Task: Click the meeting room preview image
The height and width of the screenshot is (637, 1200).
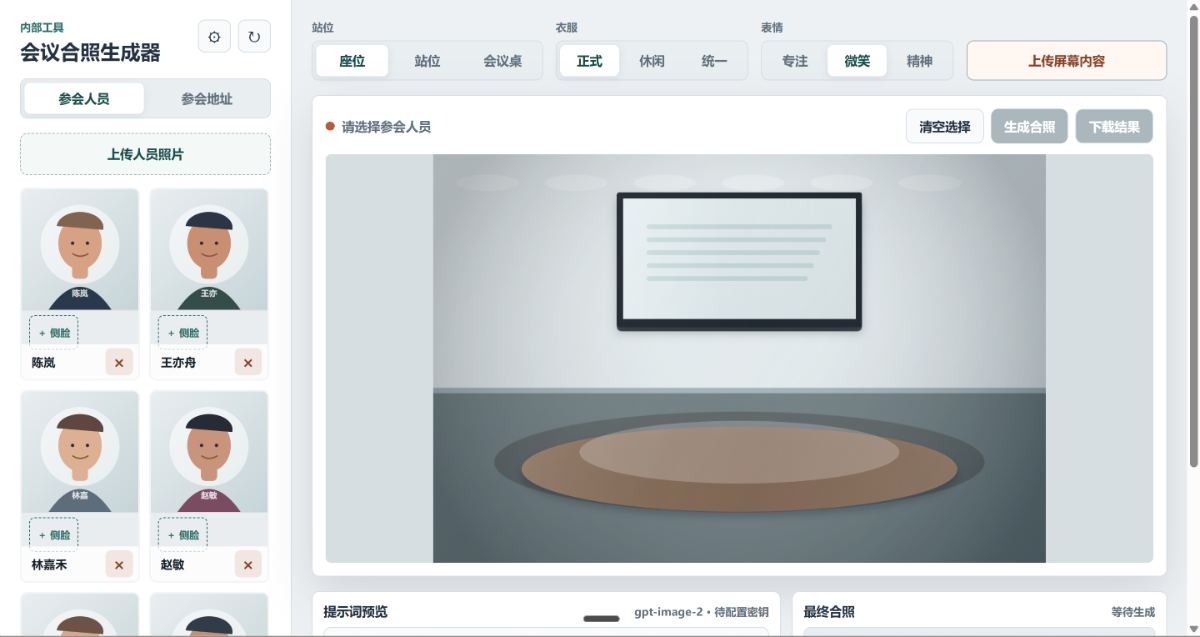Action: point(739,358)
